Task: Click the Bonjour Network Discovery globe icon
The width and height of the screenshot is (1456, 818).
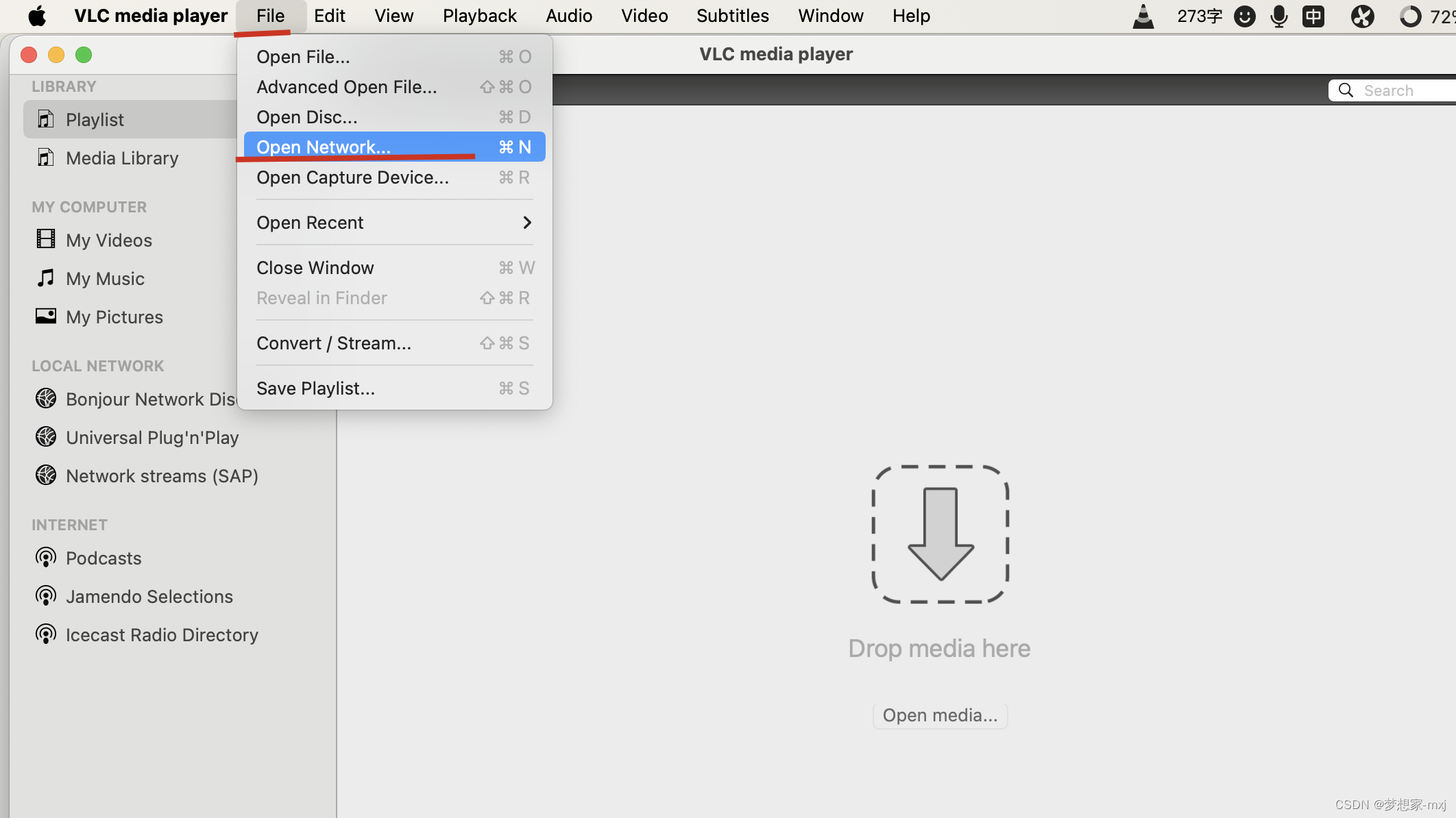Action: (x=46, y=398)
